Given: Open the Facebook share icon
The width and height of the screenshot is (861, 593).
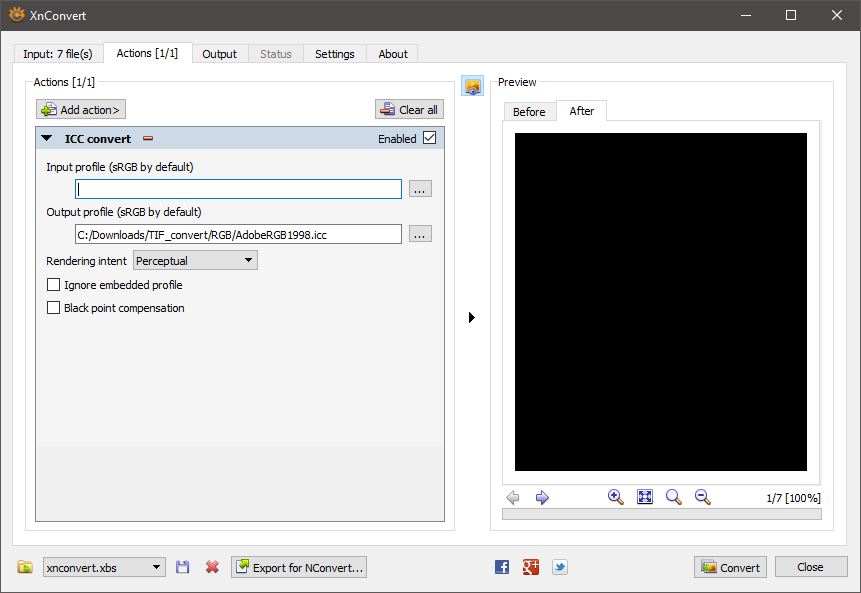Looking at the screenshot, I should [502, 567].
